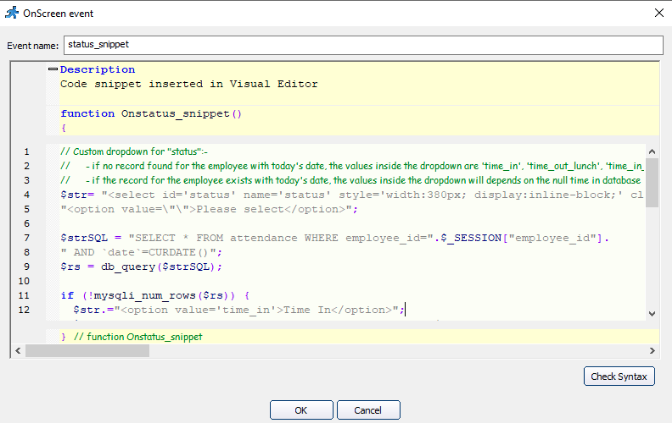
Task: Click the vertical scrollbar up arrow
Action: tap(651, 150)
